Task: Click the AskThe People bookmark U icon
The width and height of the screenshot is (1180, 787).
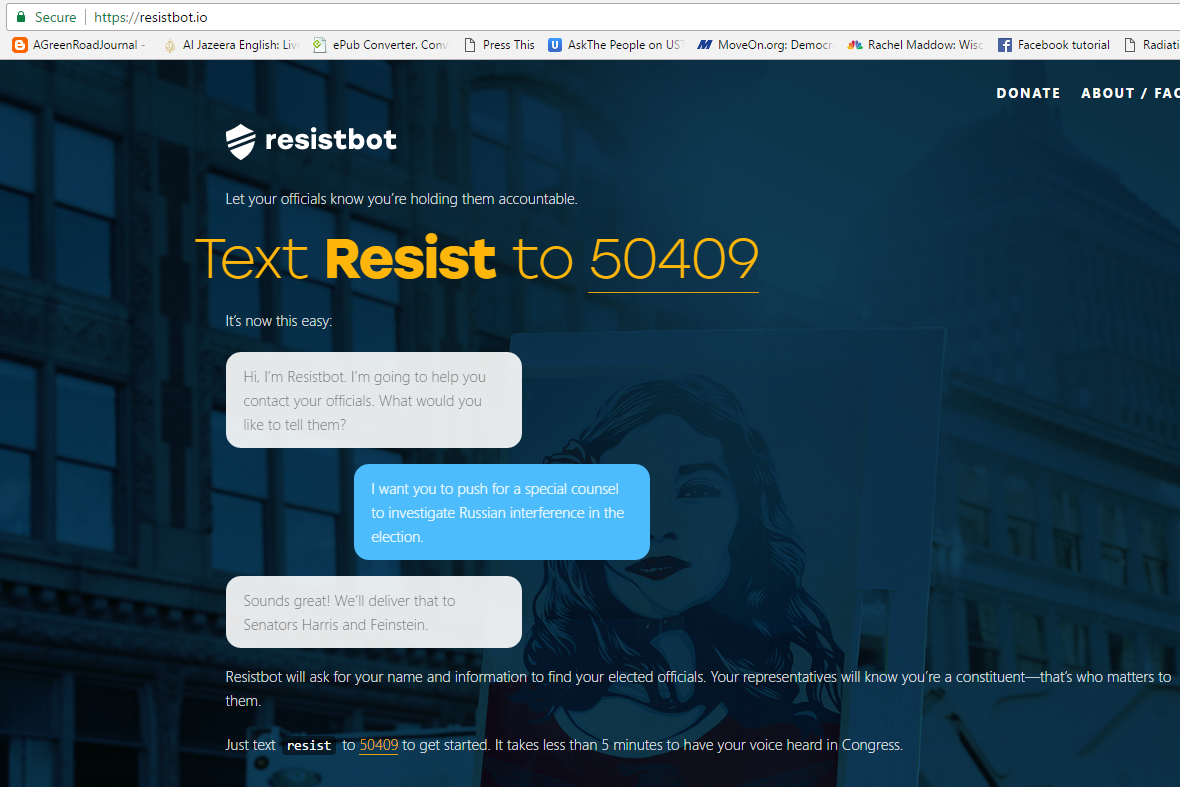Action: (555, 45)
